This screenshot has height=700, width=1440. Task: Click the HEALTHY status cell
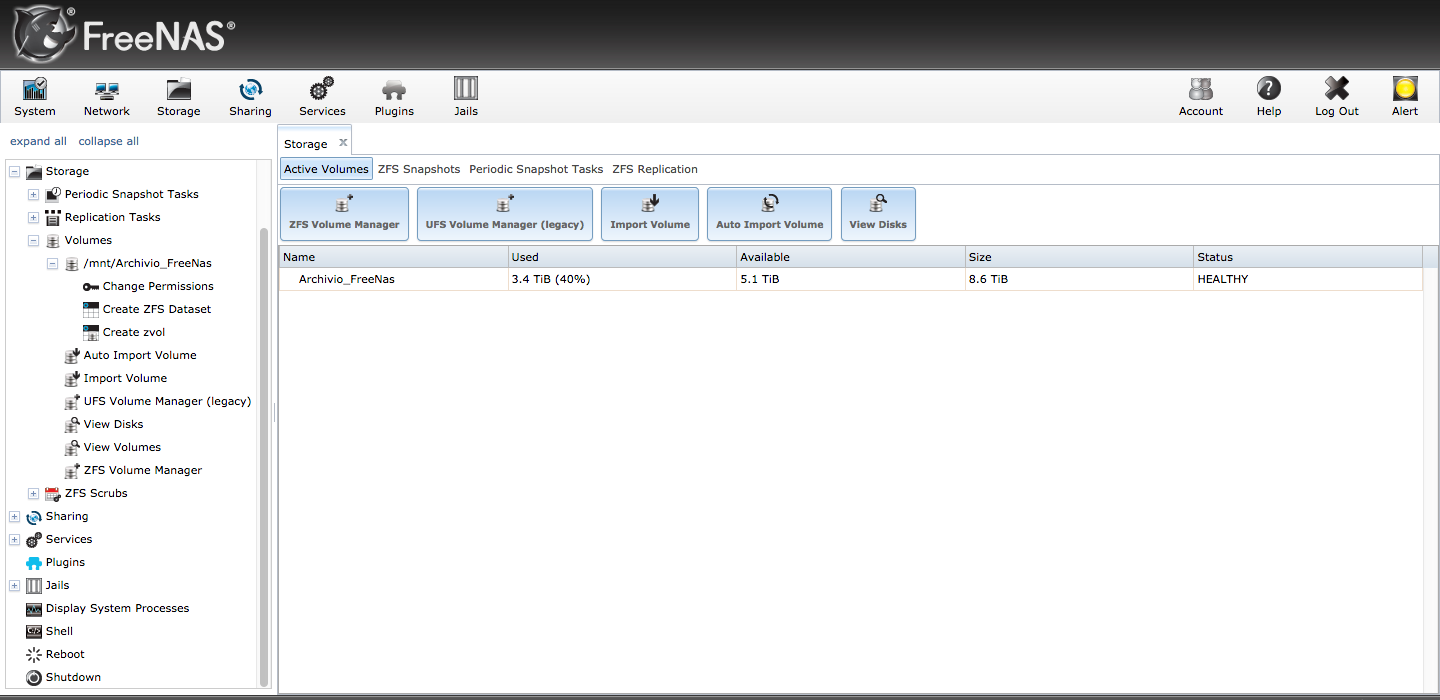click(1308, 279)
